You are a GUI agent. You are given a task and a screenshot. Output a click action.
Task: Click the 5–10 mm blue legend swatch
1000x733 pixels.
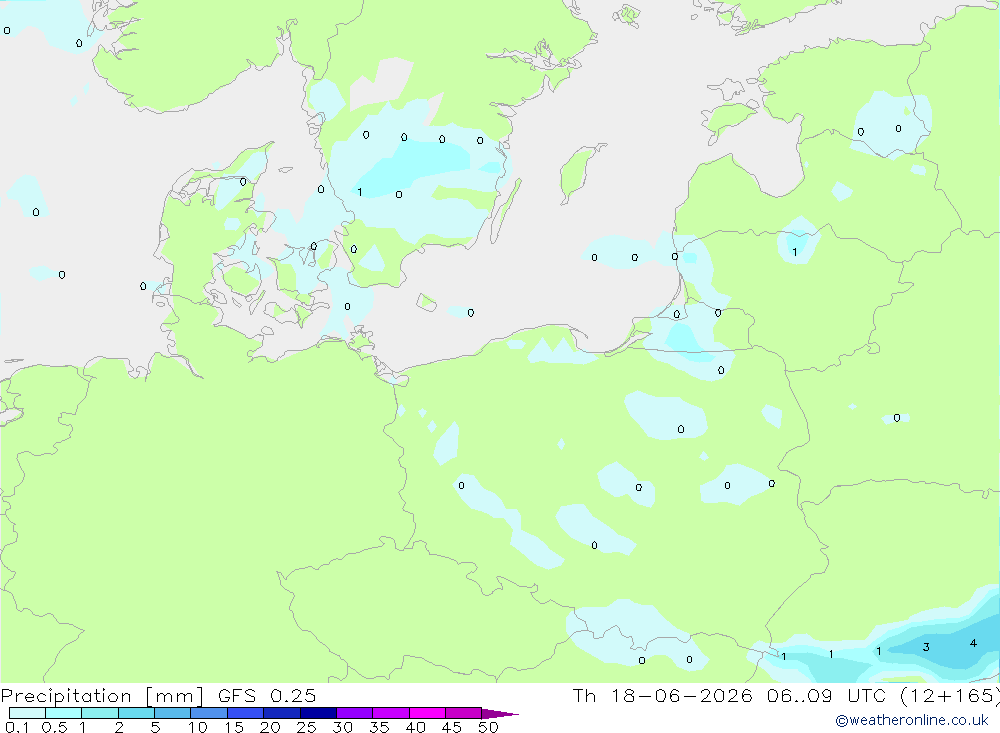pyautogui.click(x=173, y=713)
